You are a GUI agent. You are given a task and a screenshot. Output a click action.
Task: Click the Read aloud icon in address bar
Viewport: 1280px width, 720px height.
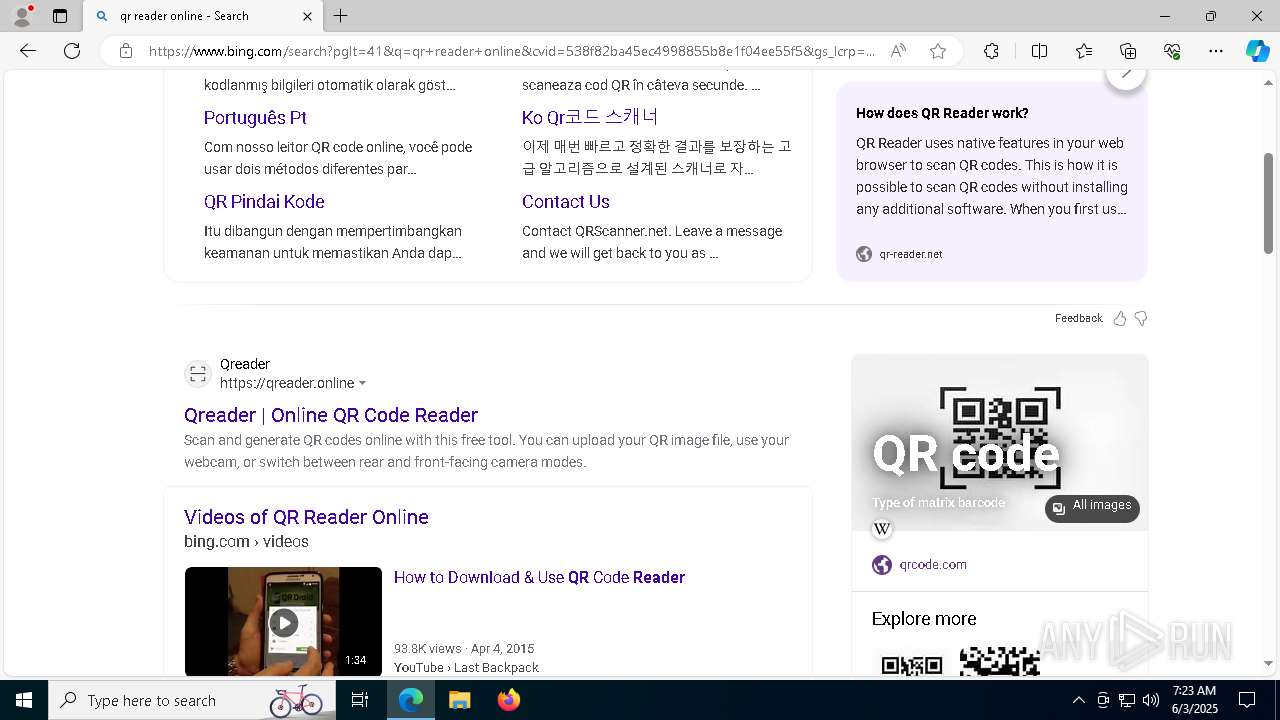[x=898, y=51]
